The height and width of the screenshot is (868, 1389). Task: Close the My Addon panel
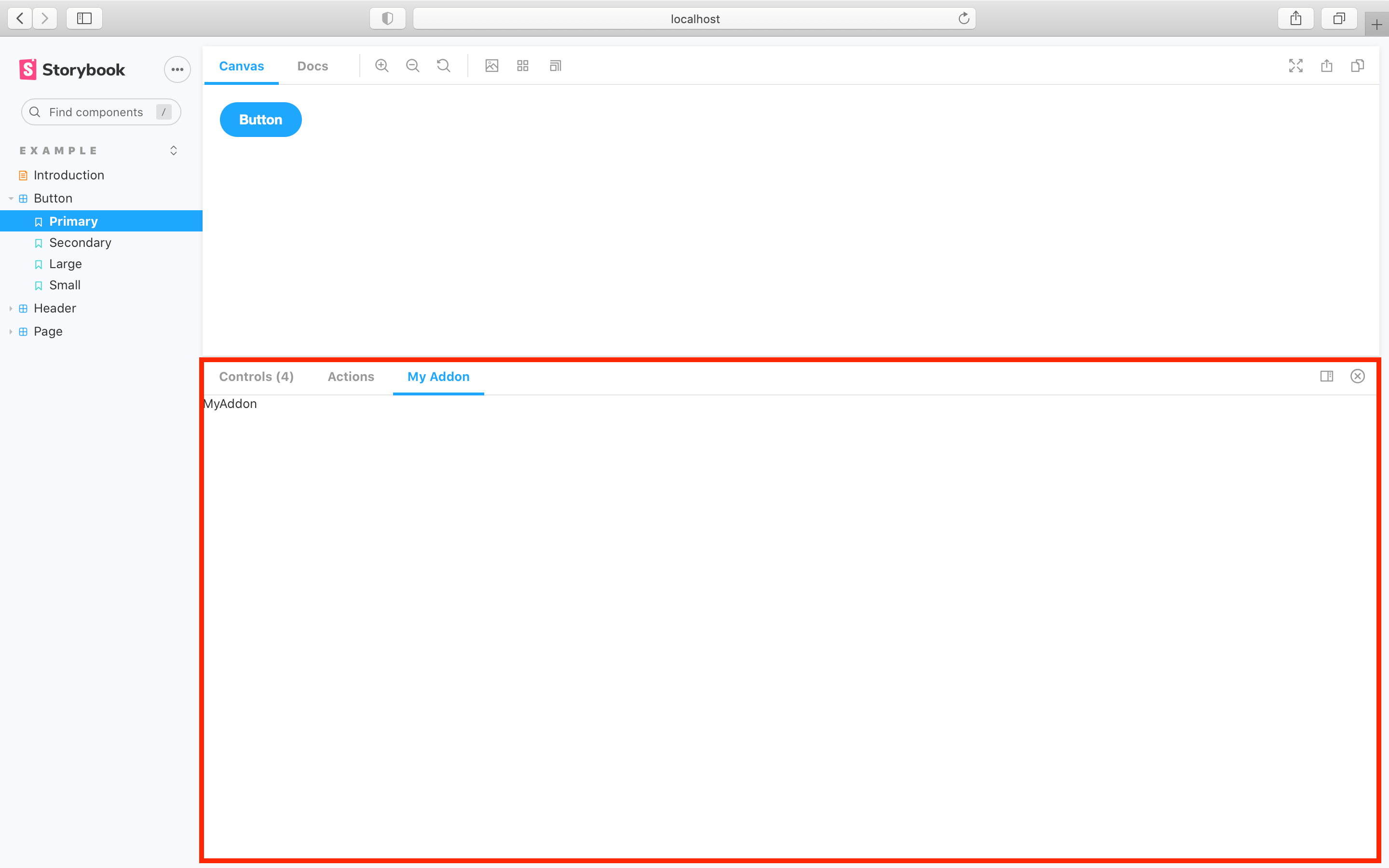(1357, 376)
